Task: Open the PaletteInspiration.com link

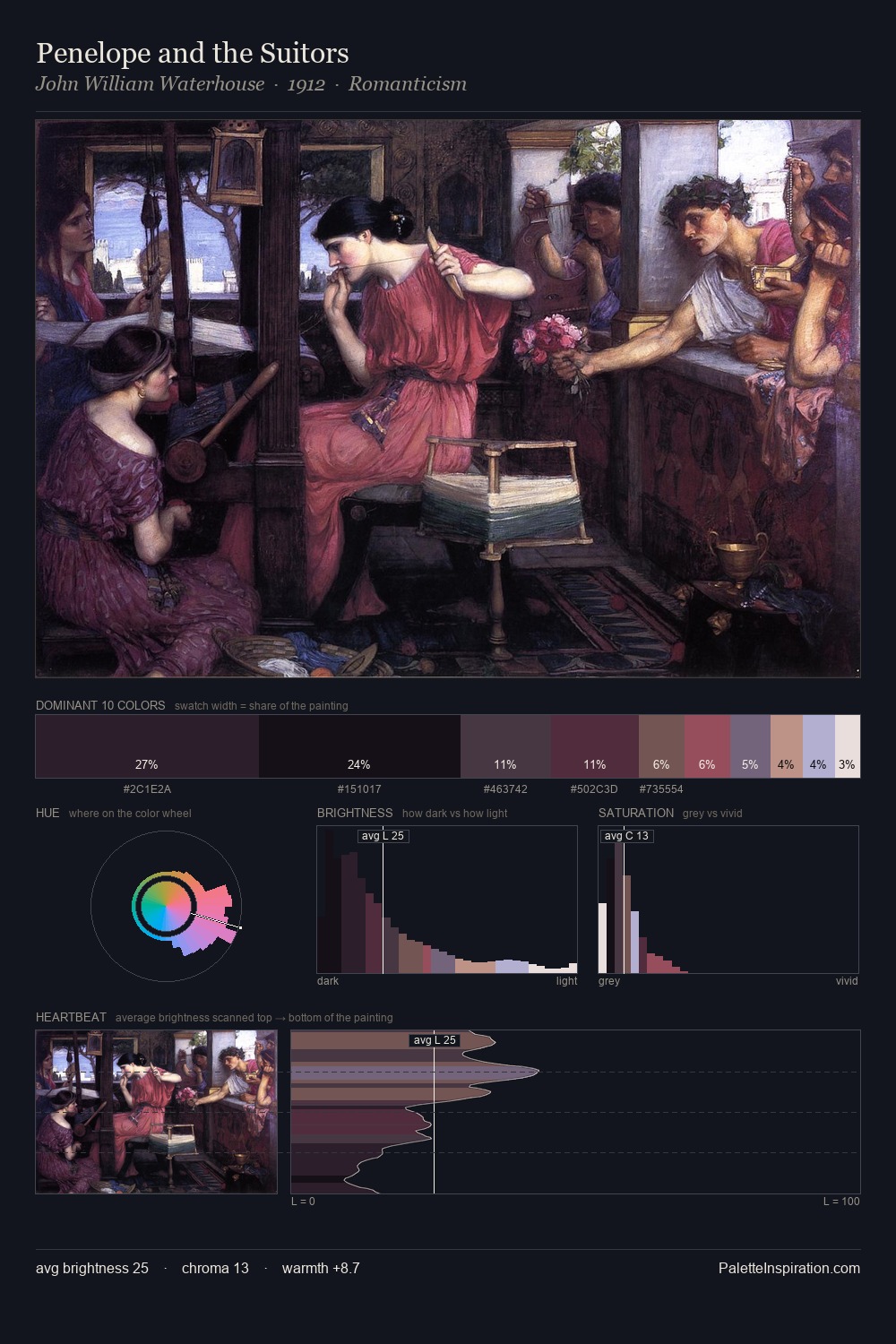Action: 789,1268
